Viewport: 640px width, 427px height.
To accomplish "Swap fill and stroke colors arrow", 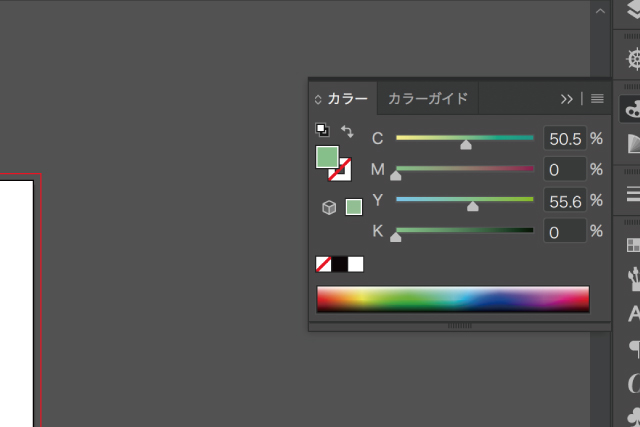I will click(347, 131).
